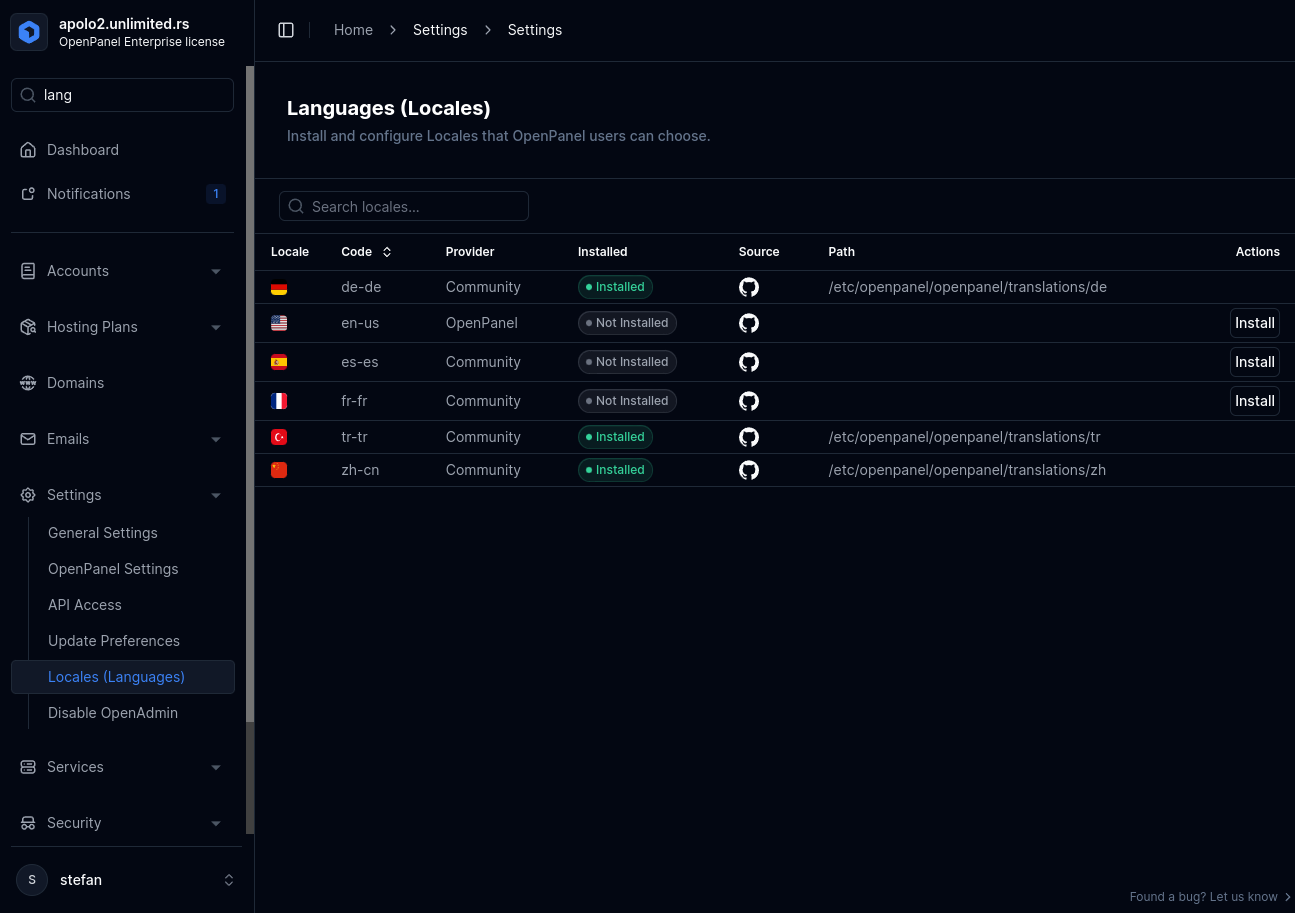Screen dimensions: 1295x913
Task: Click path /etc/openpanel/openpanel/translations/zh
Action: pyautogui.click(x=967, y=470)
